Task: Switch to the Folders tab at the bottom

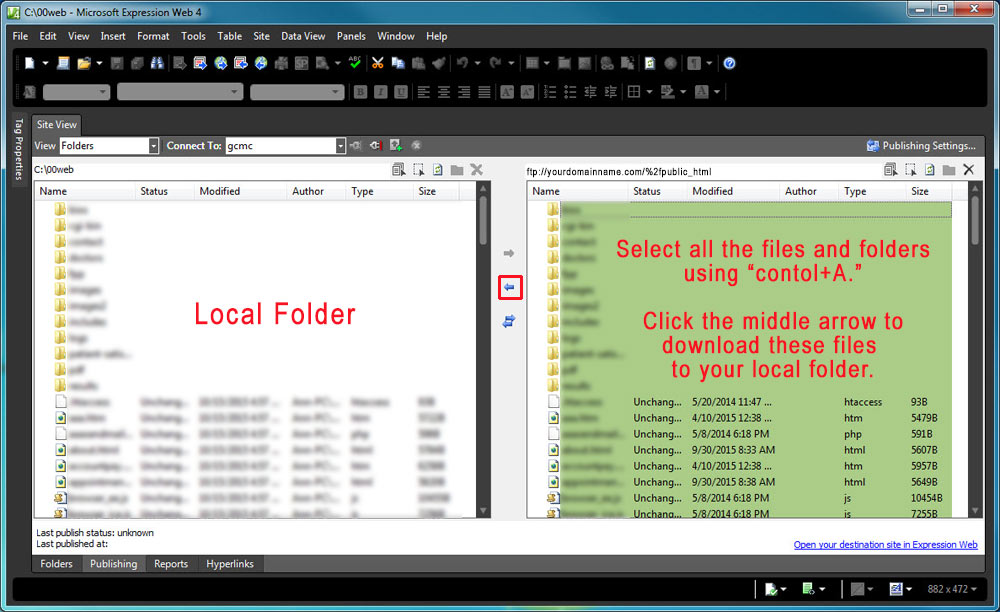Action: 56,564
